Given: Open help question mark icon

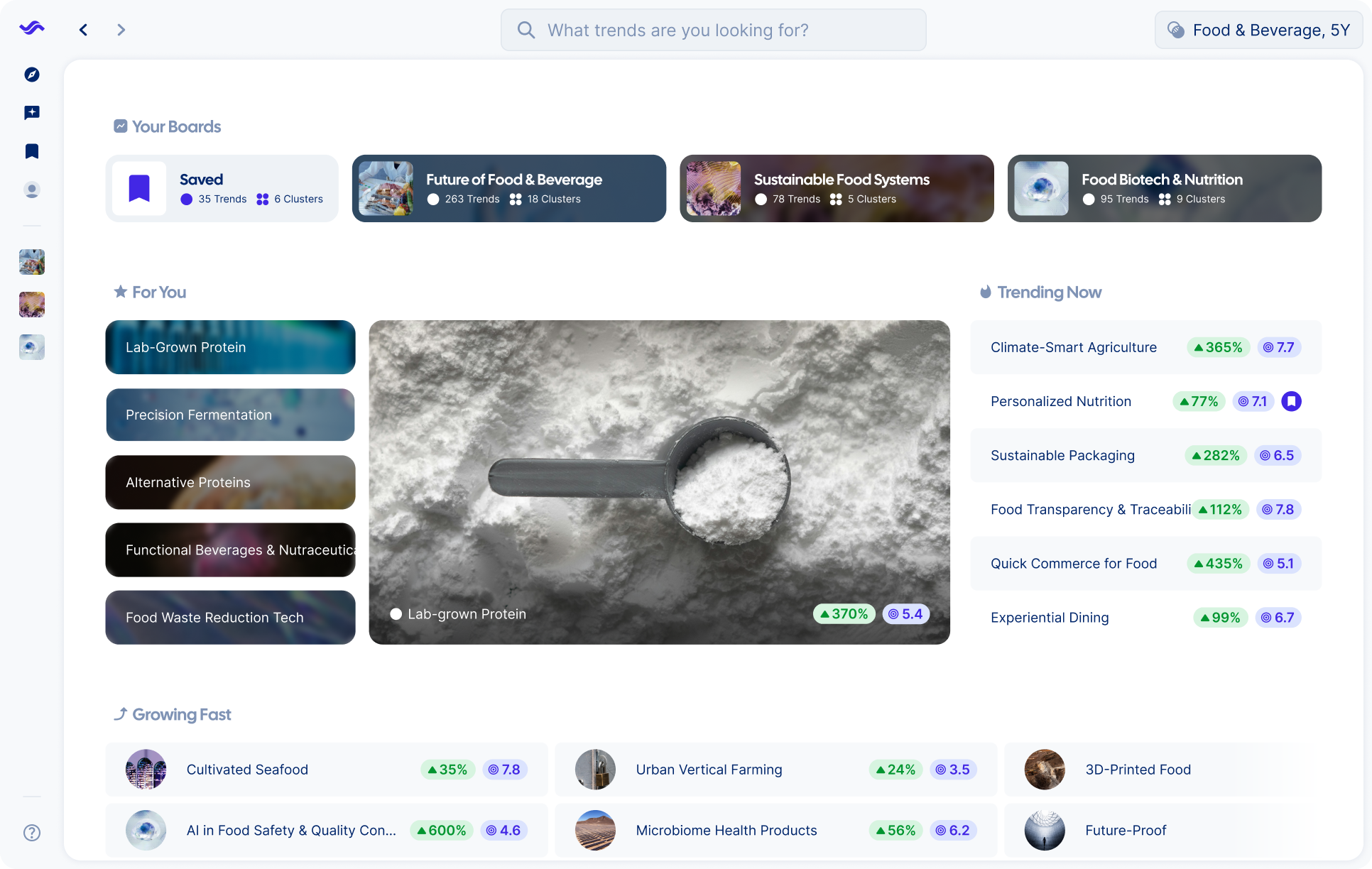Looking at the screenshot, I should [32, 833].
